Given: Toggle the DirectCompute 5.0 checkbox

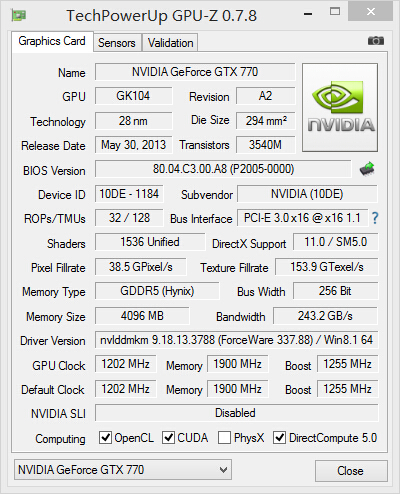Looking at the screenshot, I should pos(279,437).
